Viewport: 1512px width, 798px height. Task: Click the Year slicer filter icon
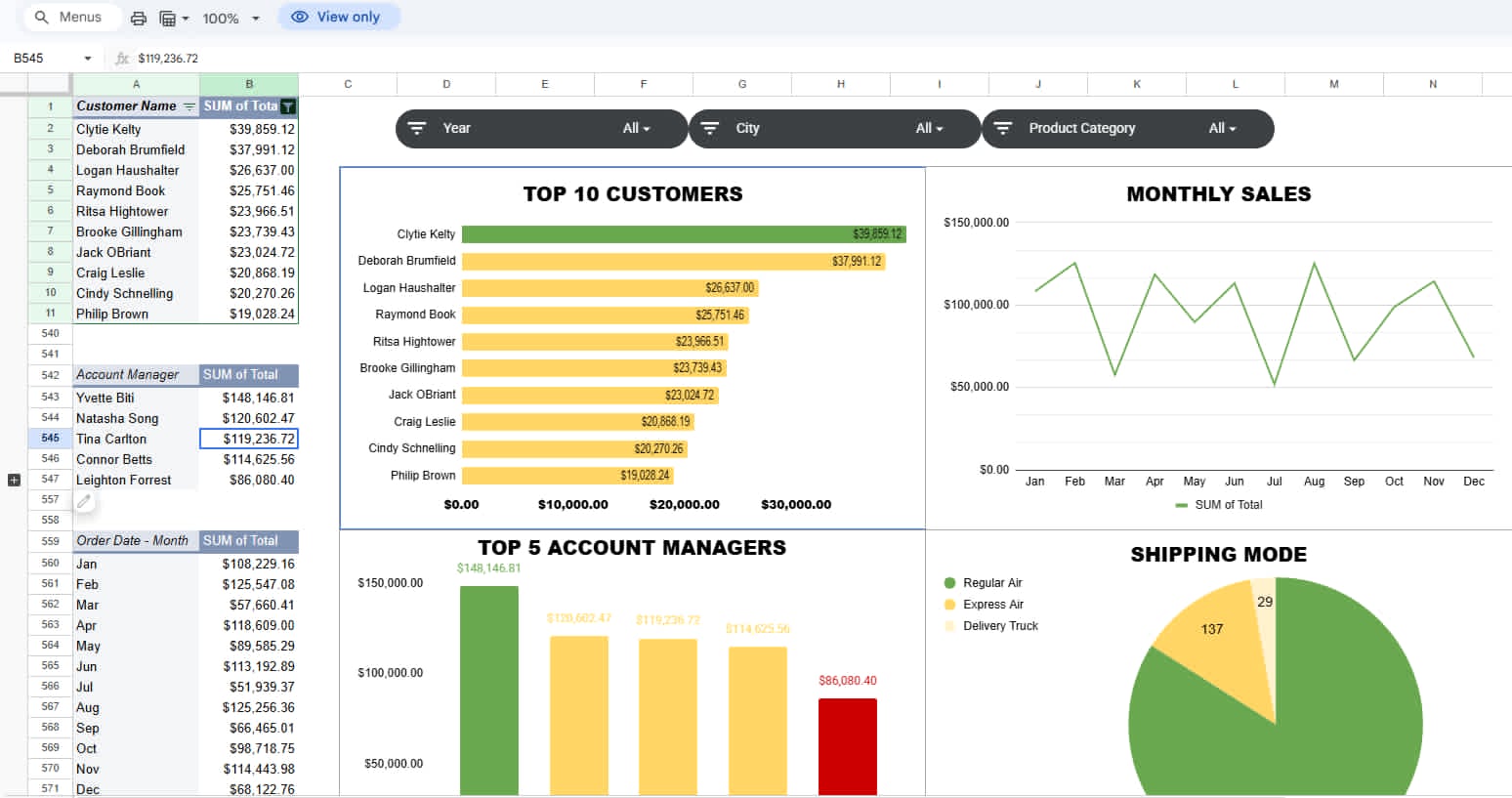pos(417,128)
